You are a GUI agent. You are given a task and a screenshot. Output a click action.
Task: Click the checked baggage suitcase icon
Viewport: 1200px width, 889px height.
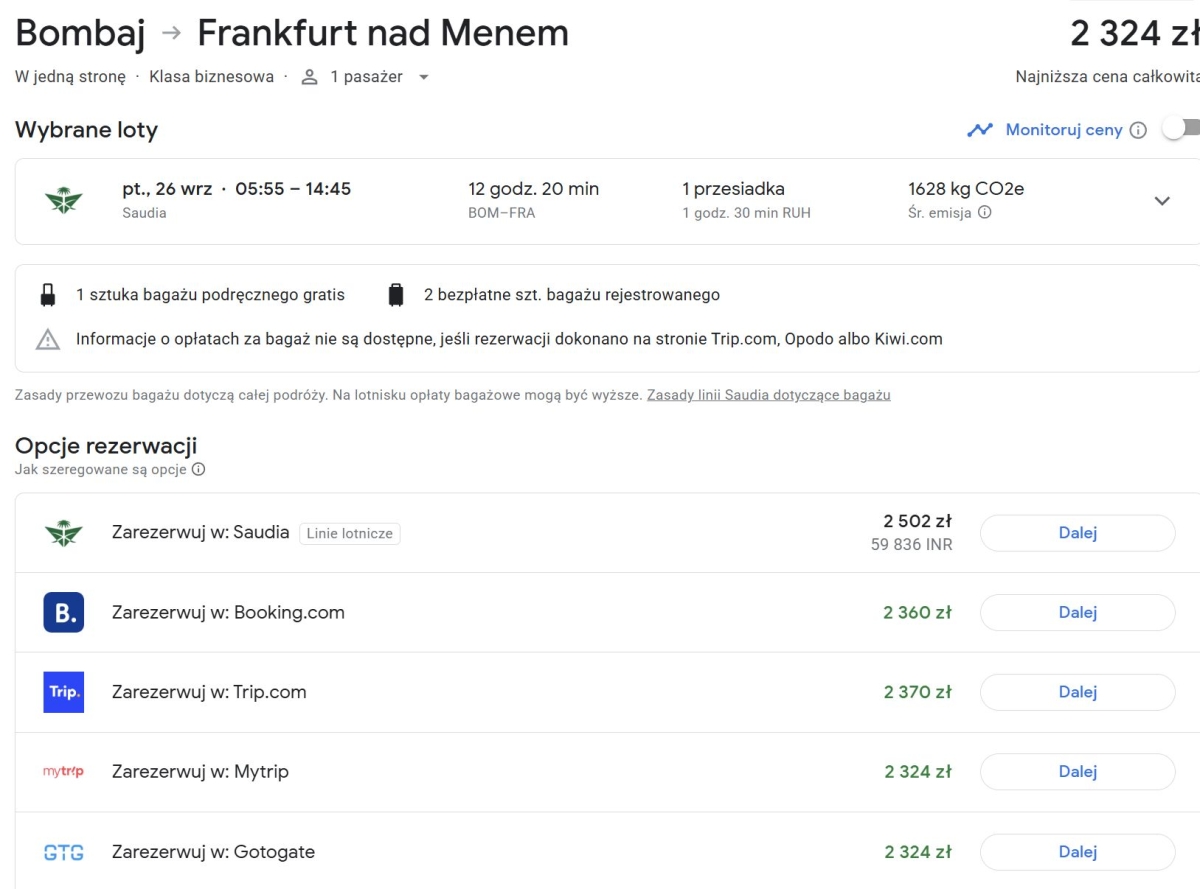click(396, 295)
